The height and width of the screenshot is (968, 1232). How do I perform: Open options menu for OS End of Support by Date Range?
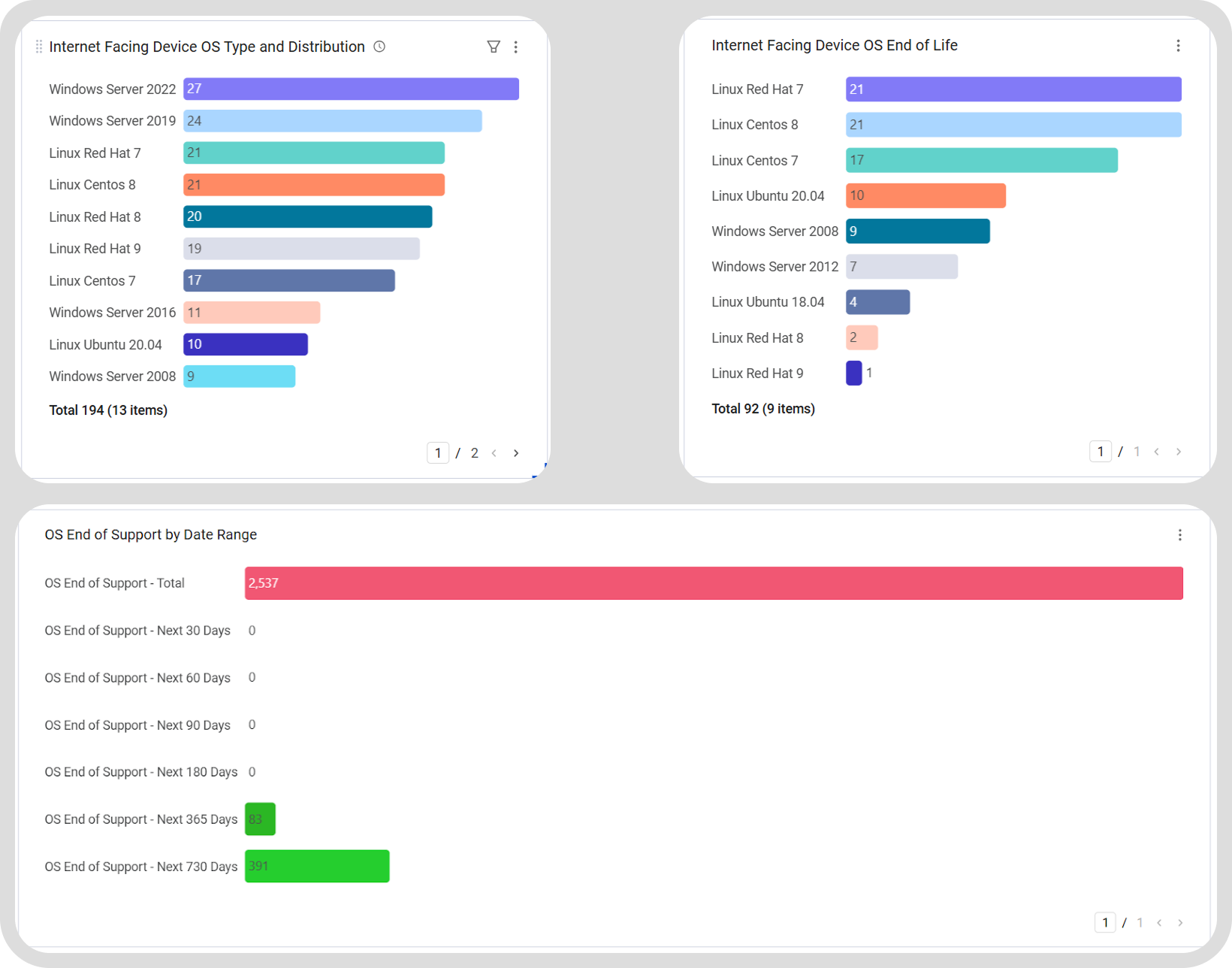(1179, 534)
